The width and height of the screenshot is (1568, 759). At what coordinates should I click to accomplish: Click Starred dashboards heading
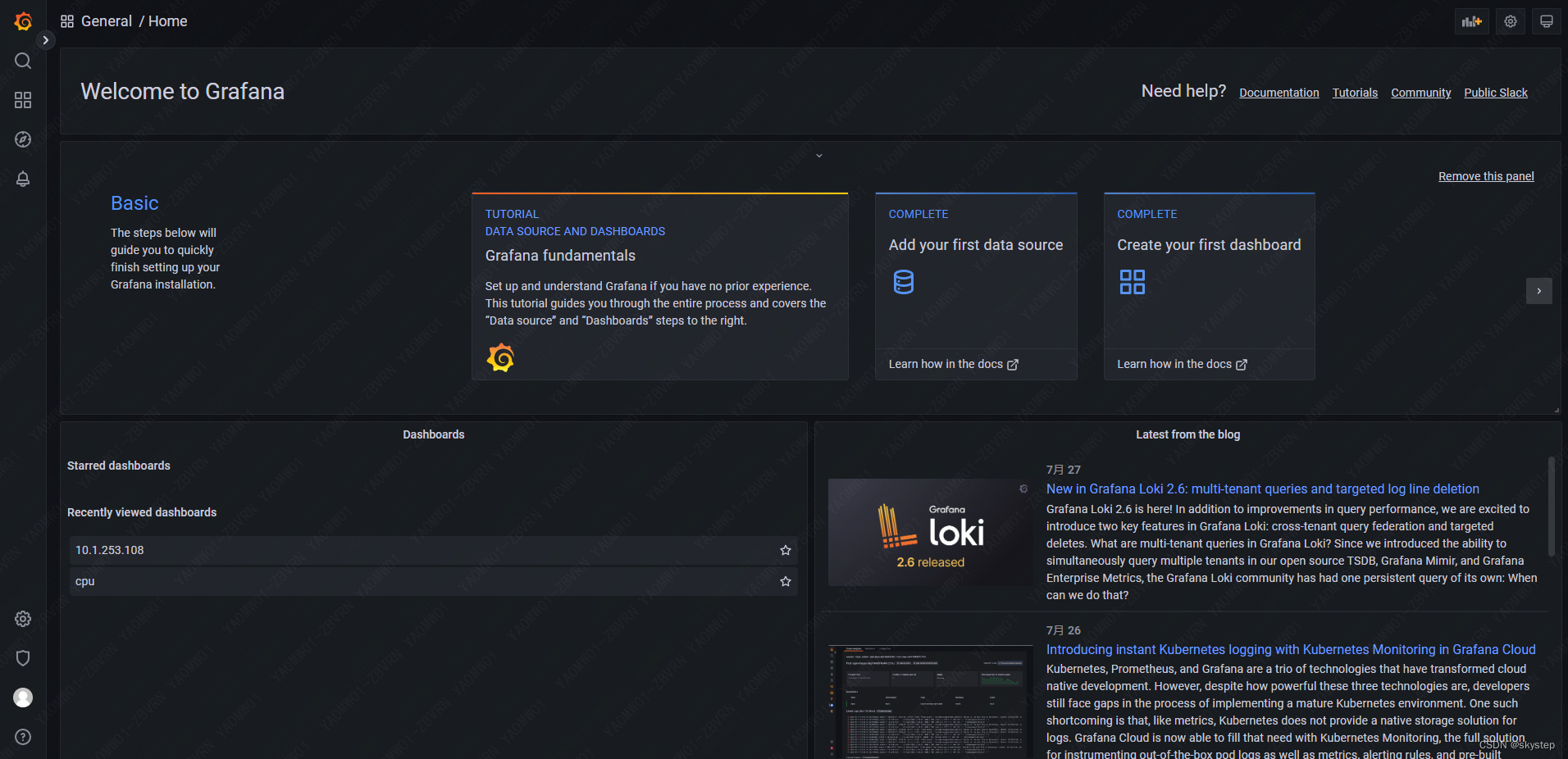tap(119, 466)
